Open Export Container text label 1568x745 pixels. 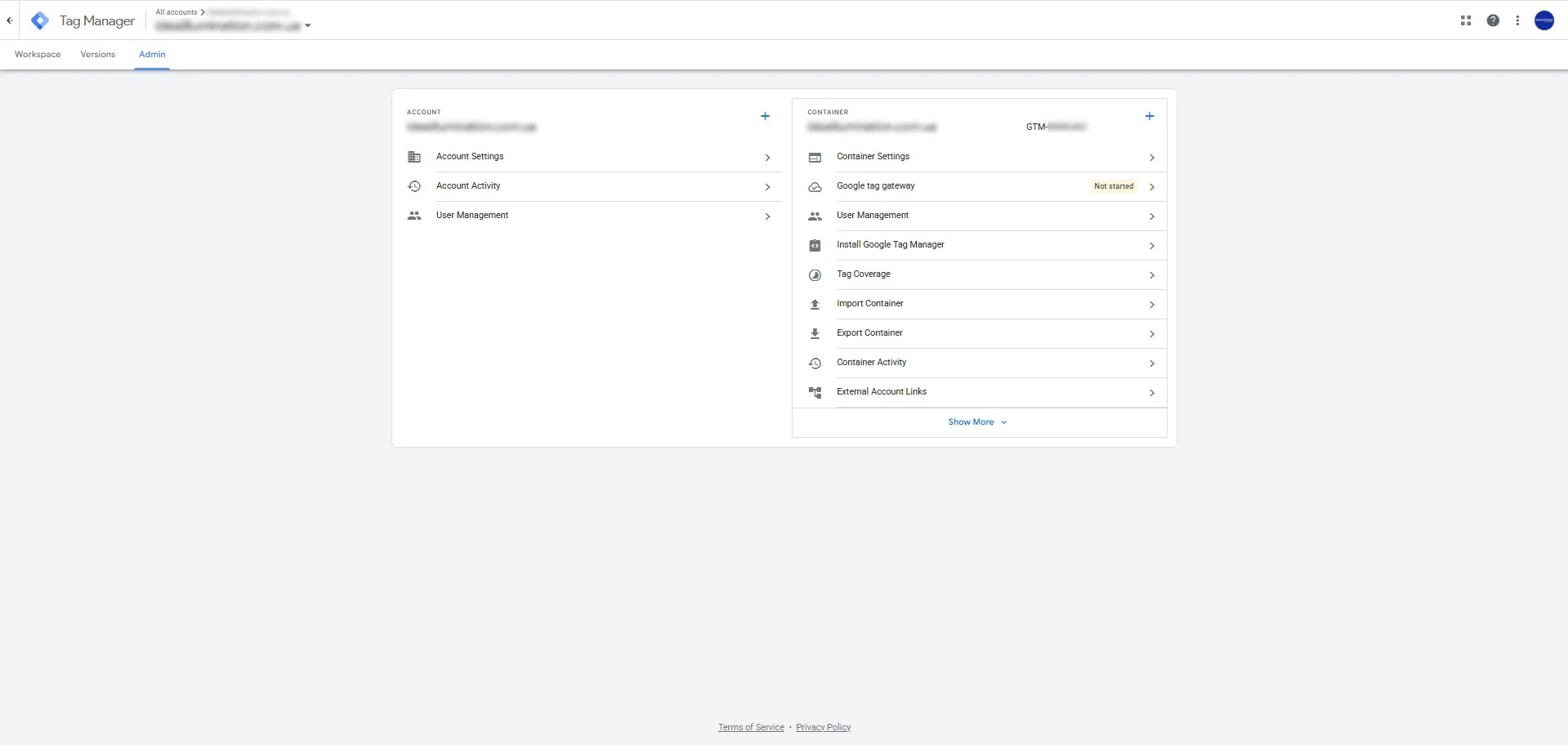[x=869, y=332]
